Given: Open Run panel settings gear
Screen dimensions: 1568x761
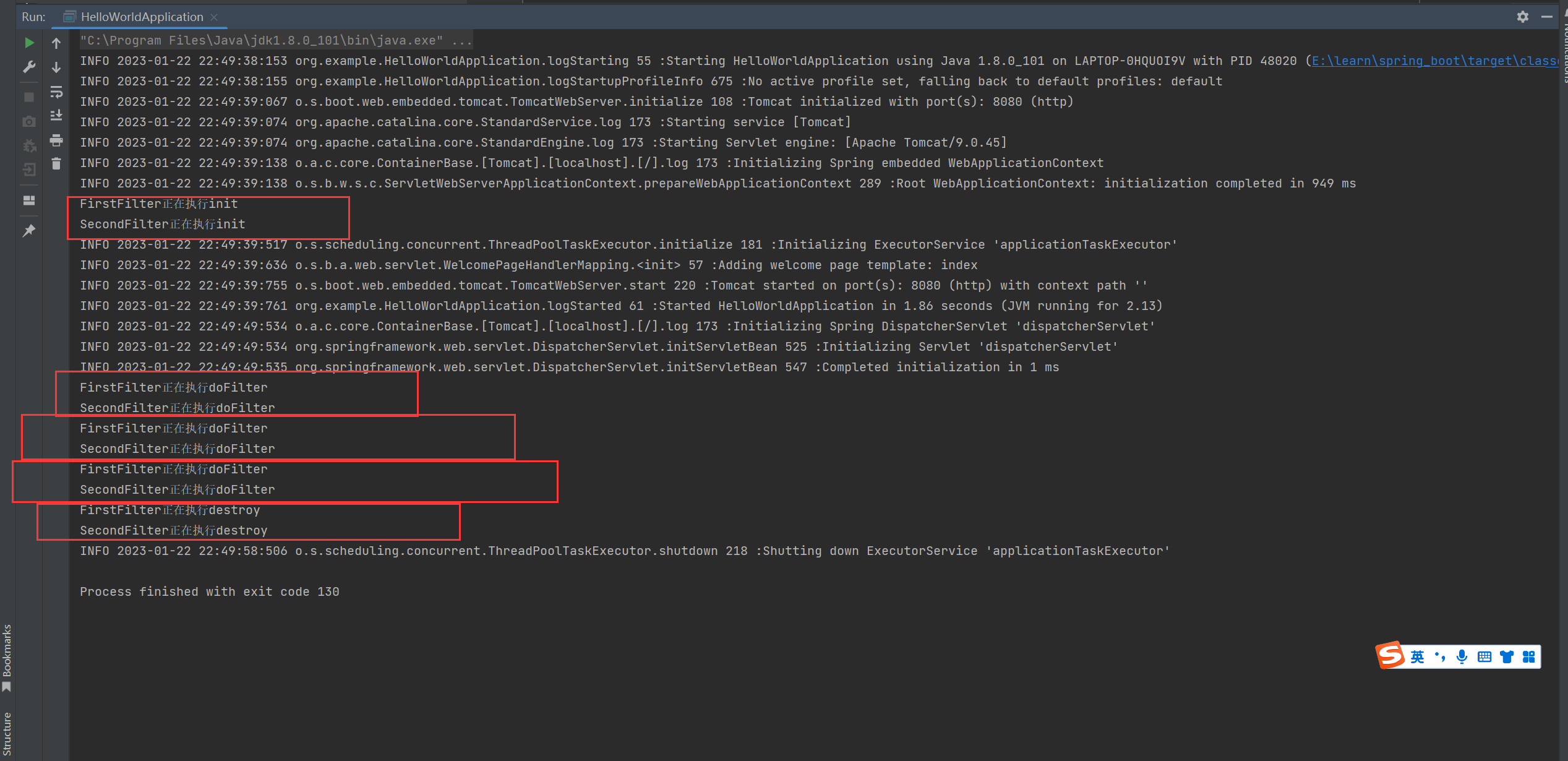Looking at the screenshot, I should point(1522,17).
